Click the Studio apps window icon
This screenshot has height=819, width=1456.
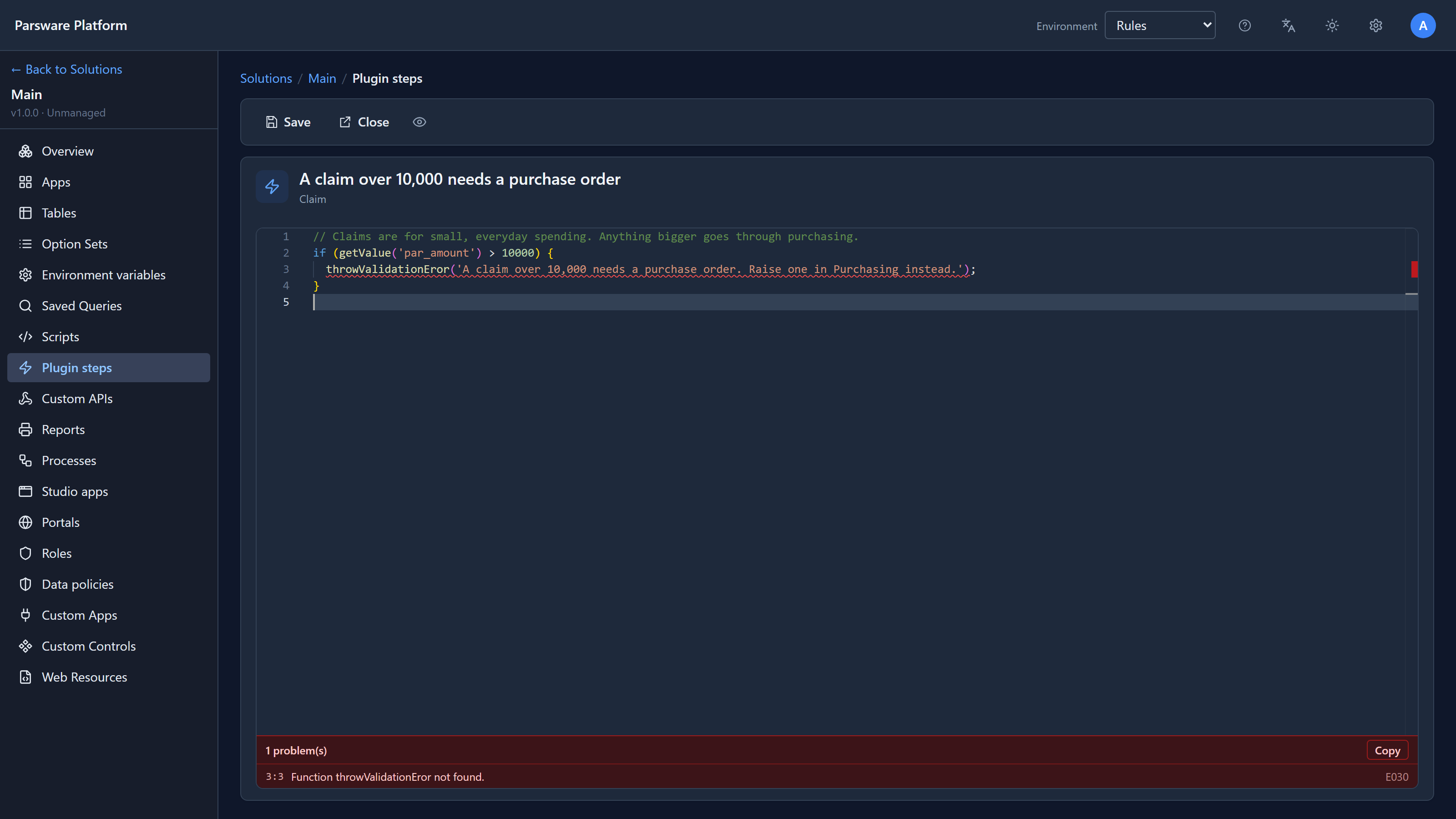click(25, 492)
